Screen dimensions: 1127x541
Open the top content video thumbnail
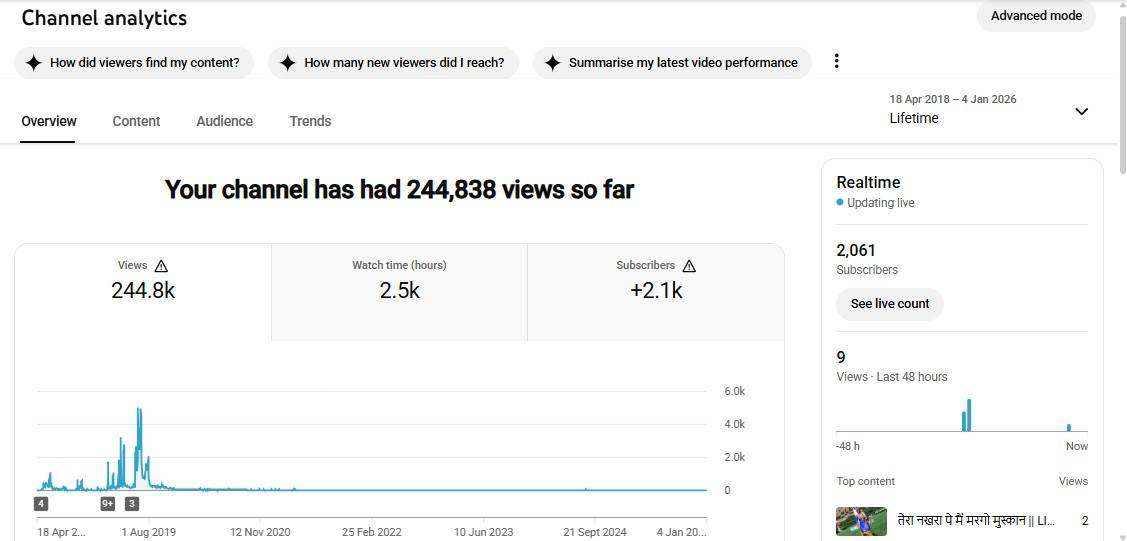click(861, 521)
